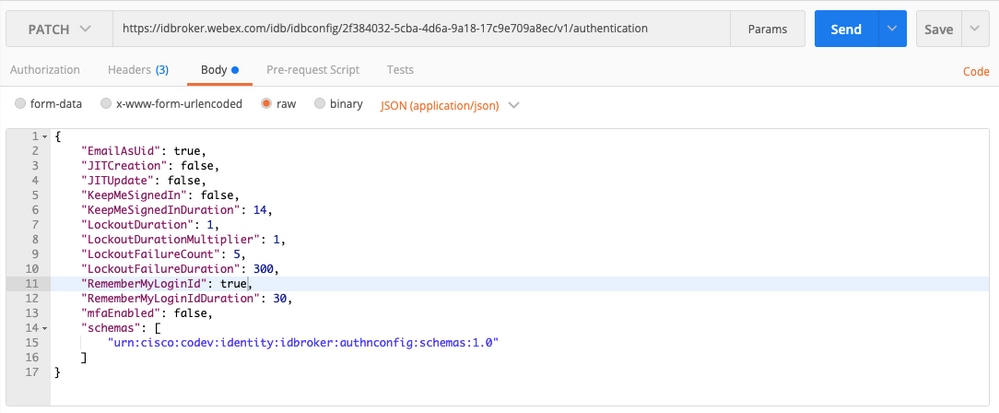Select the x-www-form-urlencoded radio option
This screenshot has width=999, height=413.
106,104
